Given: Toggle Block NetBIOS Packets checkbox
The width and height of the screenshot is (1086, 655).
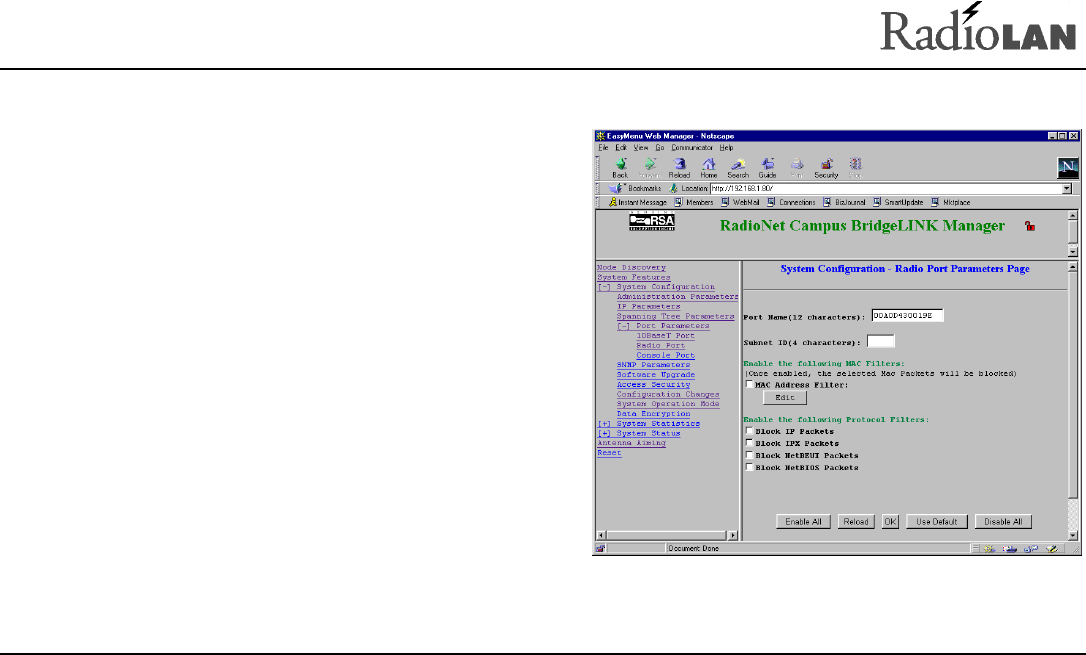Looking at the screenshot, I should pos(749,467).
